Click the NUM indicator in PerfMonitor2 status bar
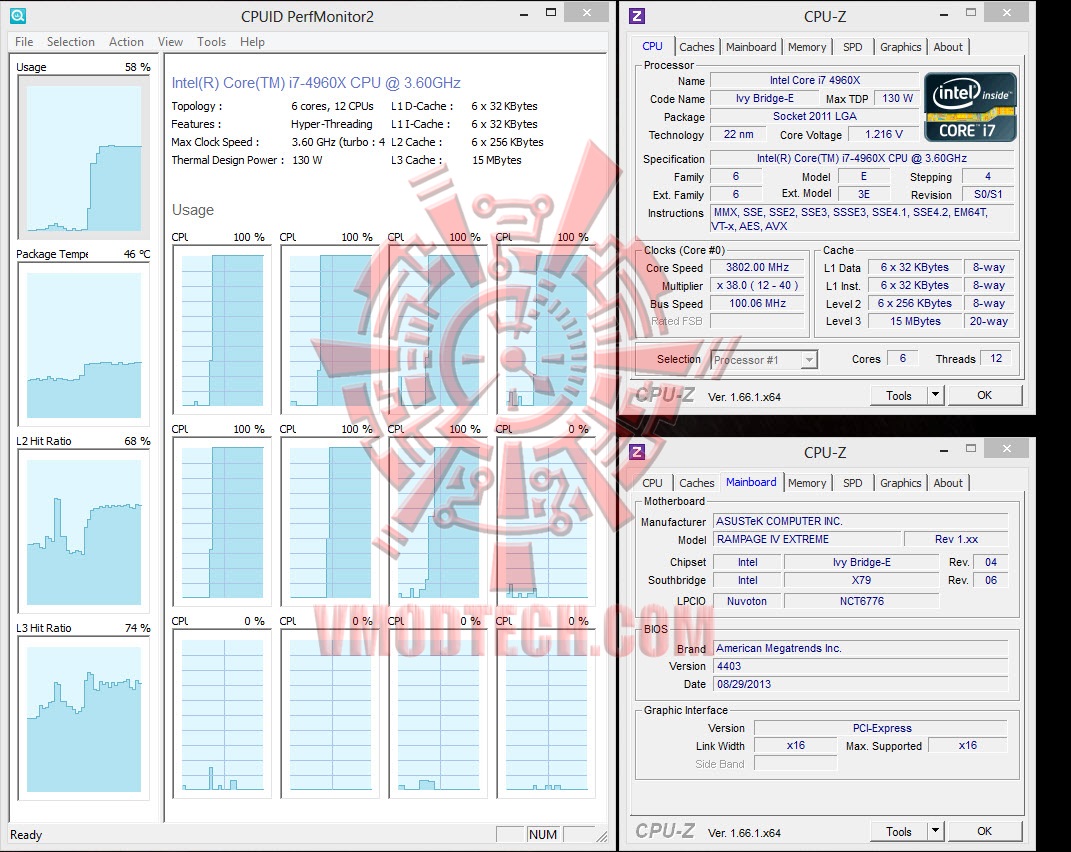The height and width of the screenshot is (852, 1071). coord(542,834)
